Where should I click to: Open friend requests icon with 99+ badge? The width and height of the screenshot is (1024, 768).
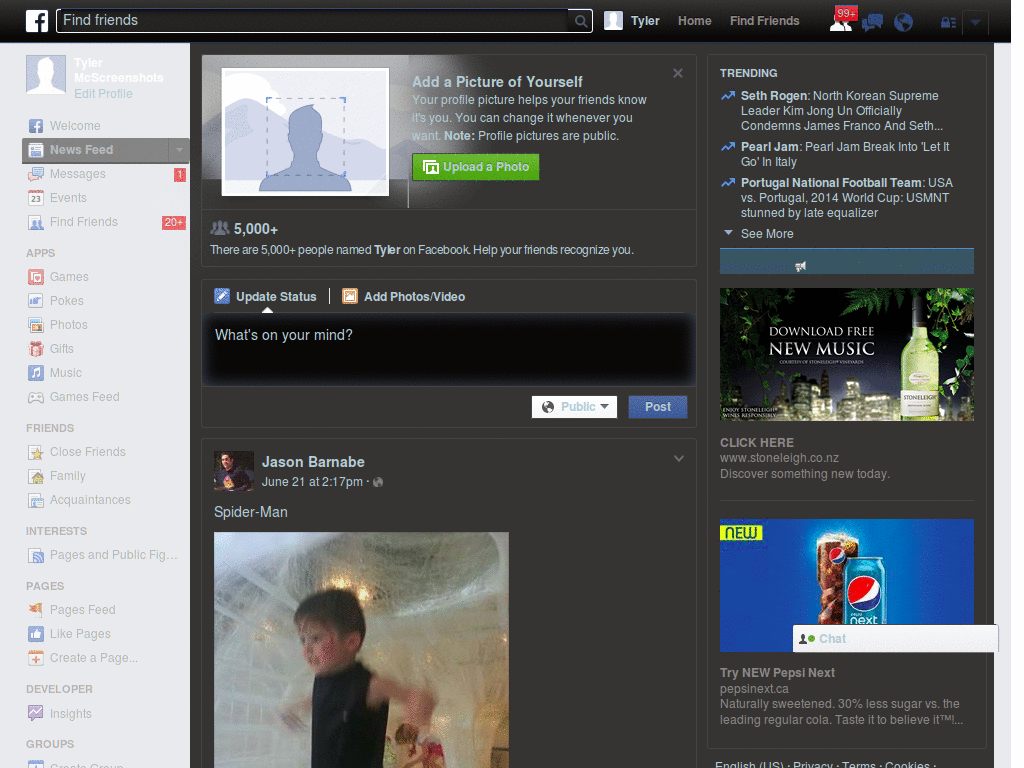click(x=841, y=22)
